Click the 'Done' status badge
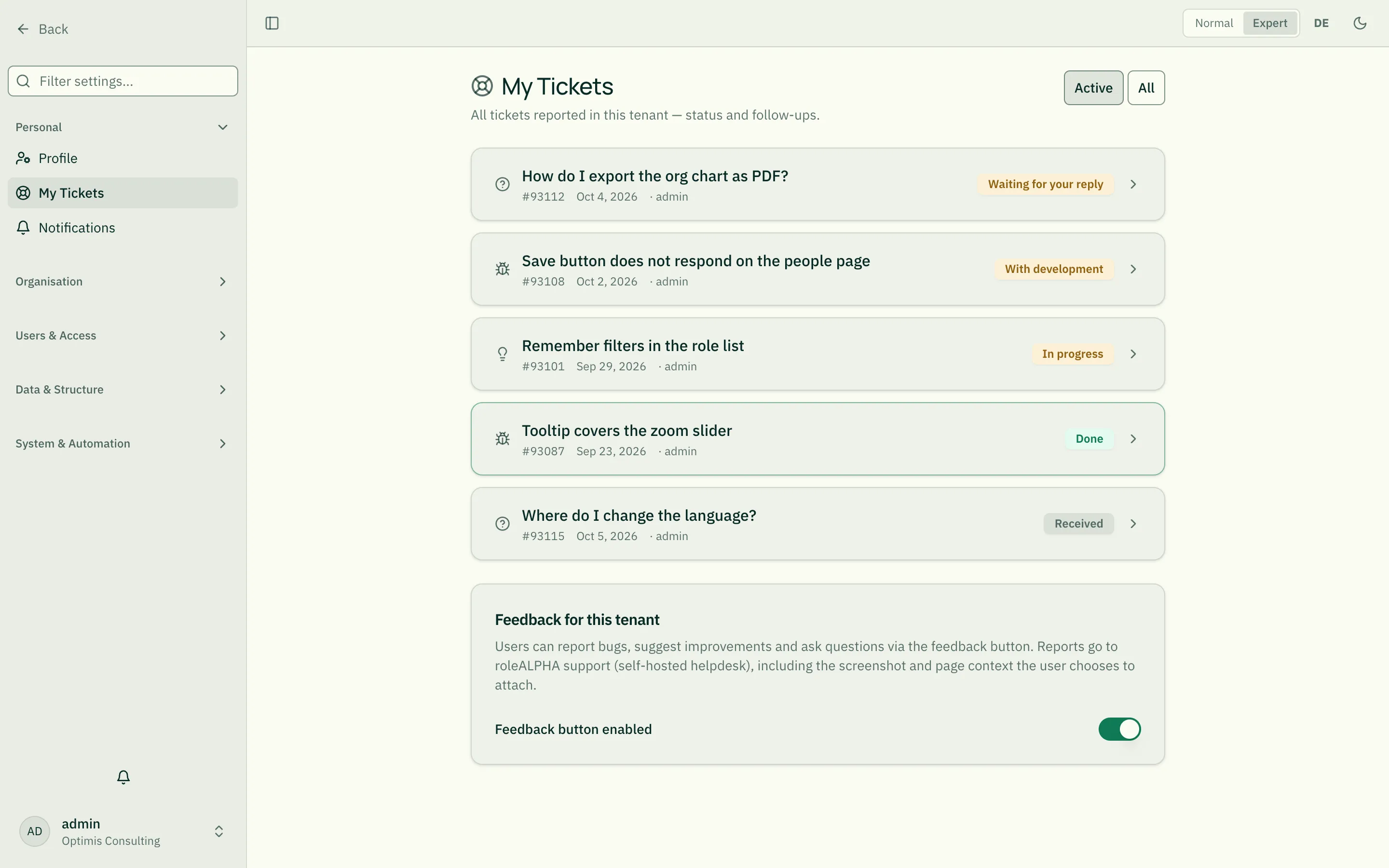The image size is (1389, 868). 1089,439
